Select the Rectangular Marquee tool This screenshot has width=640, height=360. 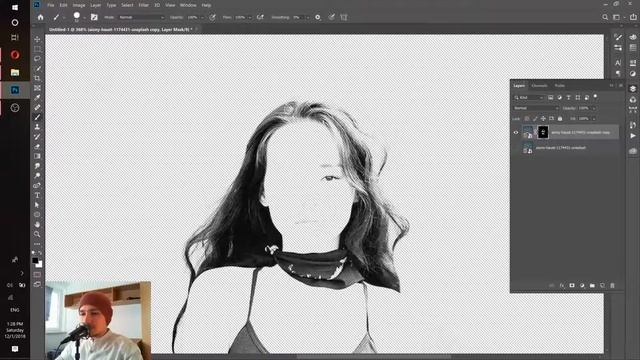pos(37,49)
